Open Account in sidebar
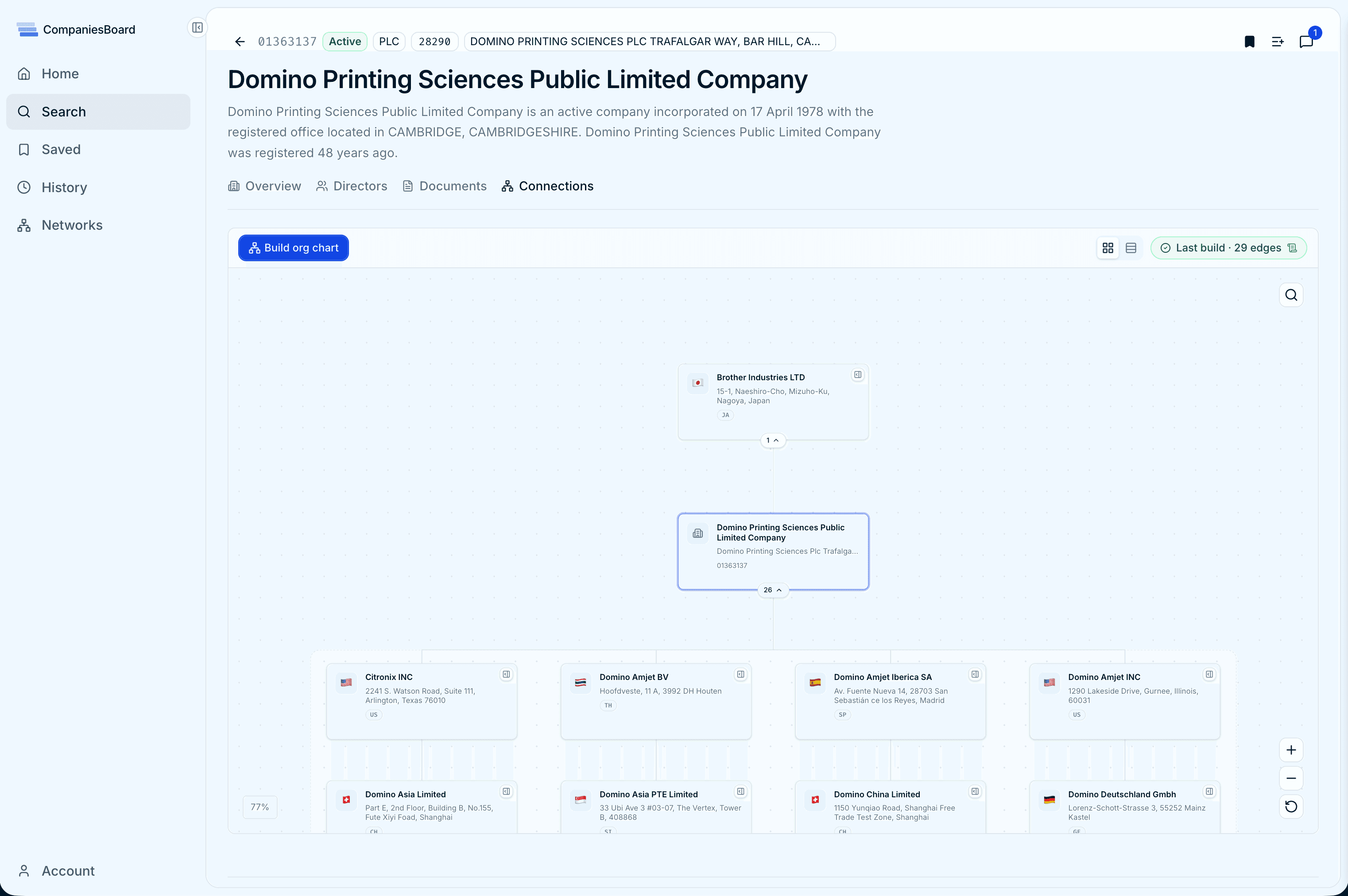 point(98,871)
